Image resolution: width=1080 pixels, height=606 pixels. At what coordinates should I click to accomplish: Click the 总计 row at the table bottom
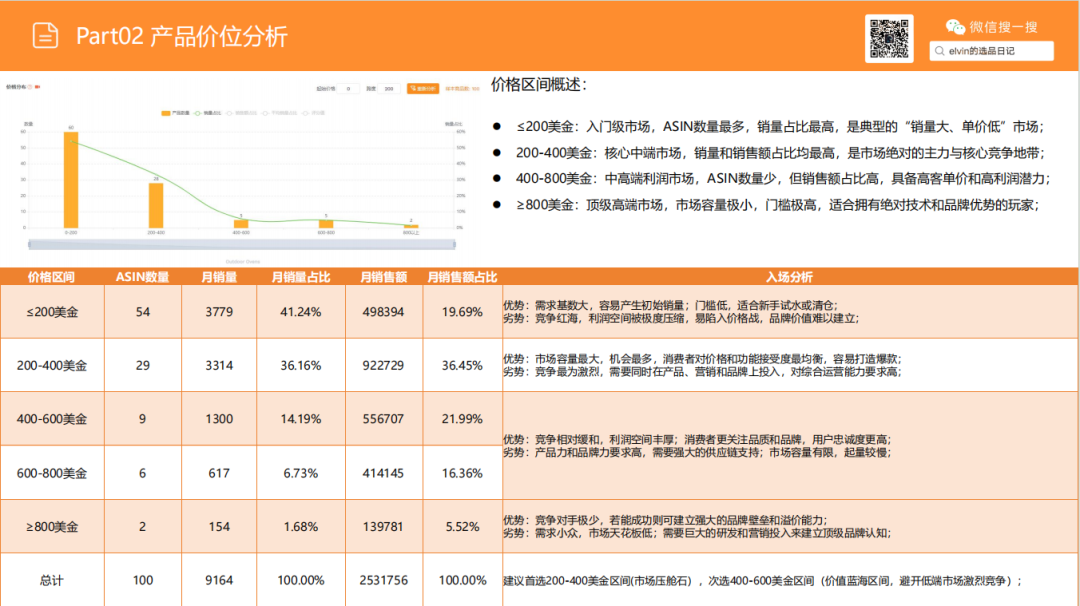(x=52, y=580)
